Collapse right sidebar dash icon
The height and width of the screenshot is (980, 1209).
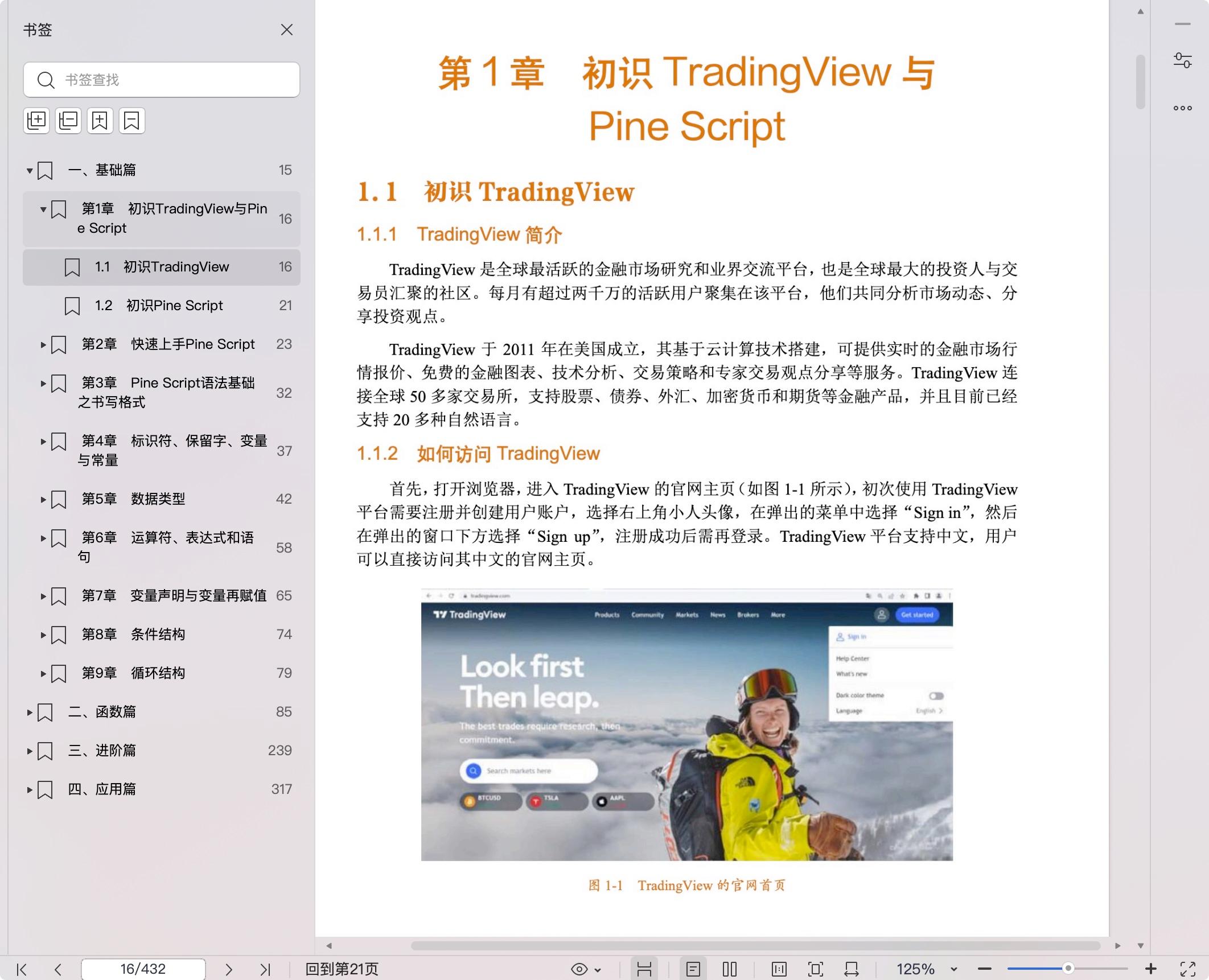(x=1182, y=24)
